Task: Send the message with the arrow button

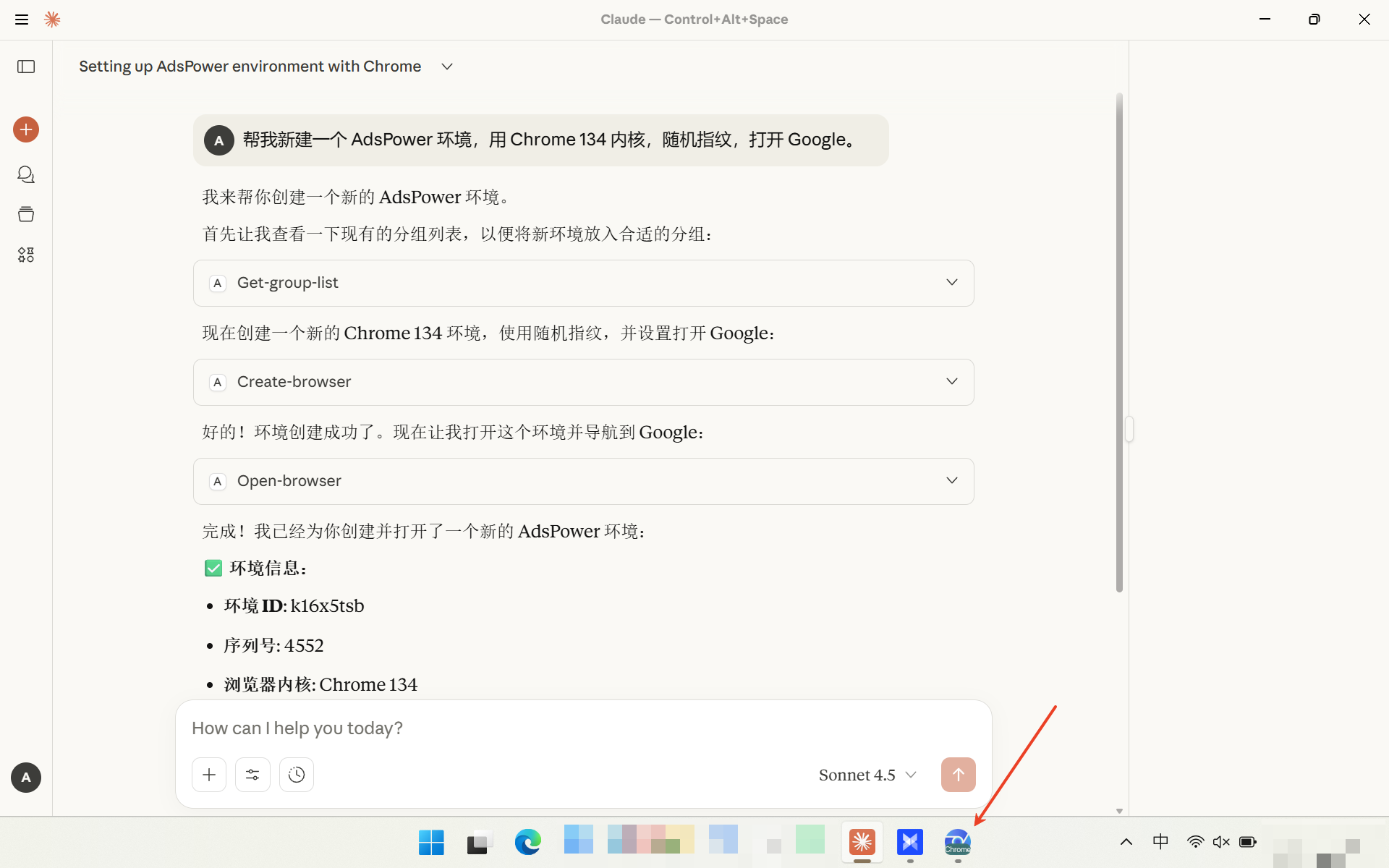Action: pos(958,774)
